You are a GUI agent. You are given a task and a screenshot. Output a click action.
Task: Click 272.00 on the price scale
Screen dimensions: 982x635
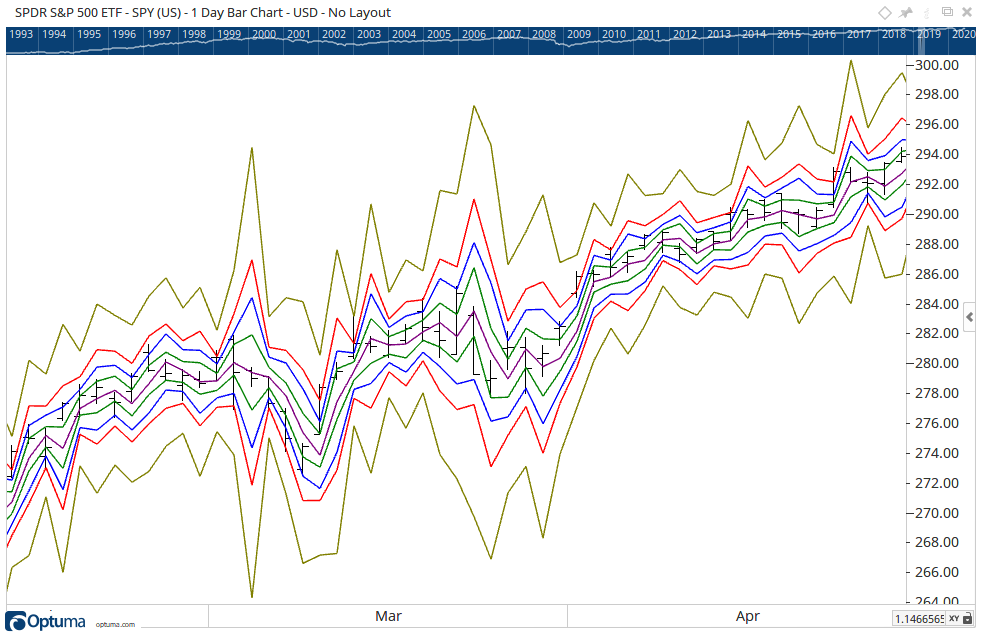tap(937, 483)
